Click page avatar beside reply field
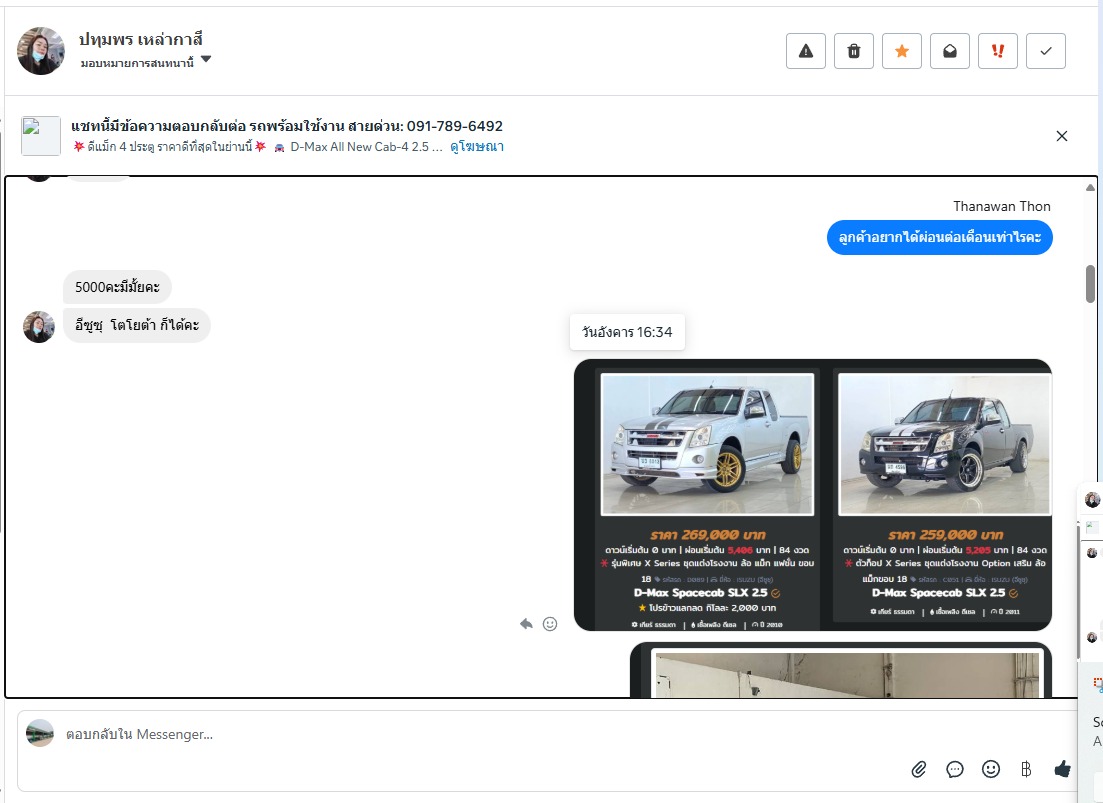 point(40,733)
